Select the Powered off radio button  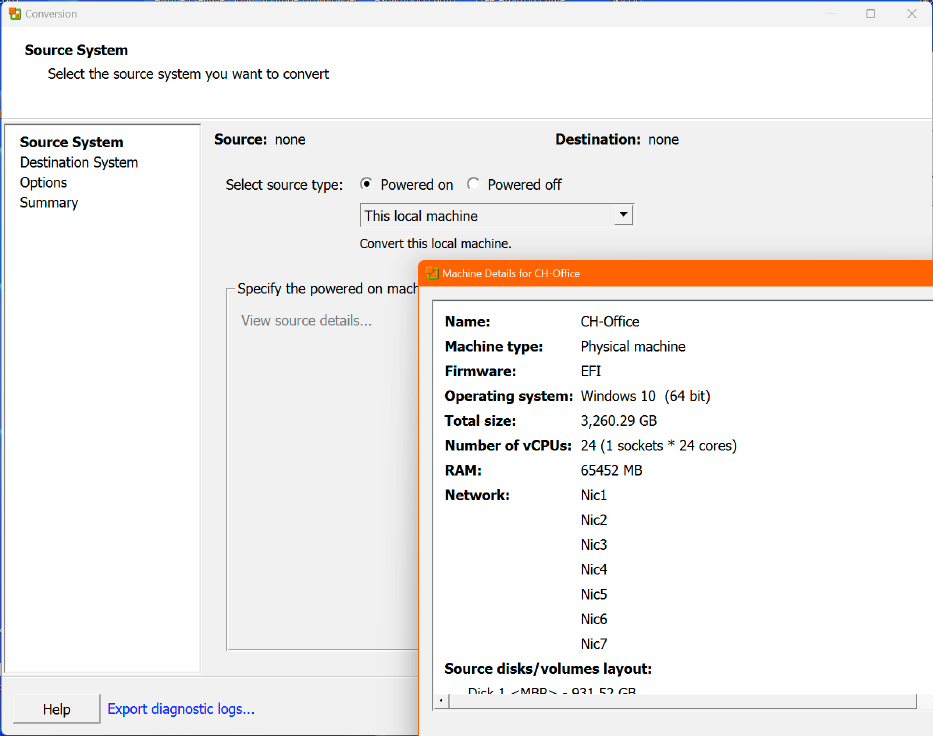click(x=473, y=184)
